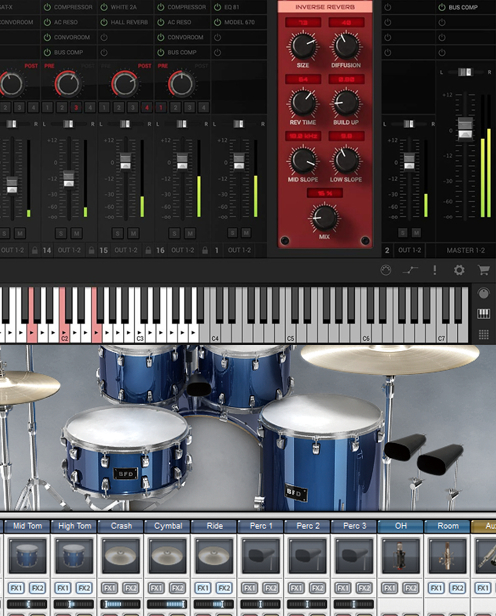Click FX1 under Mid Tom
Image resolution: width=496 pixels, height=616 pixels.
point(16,588)
